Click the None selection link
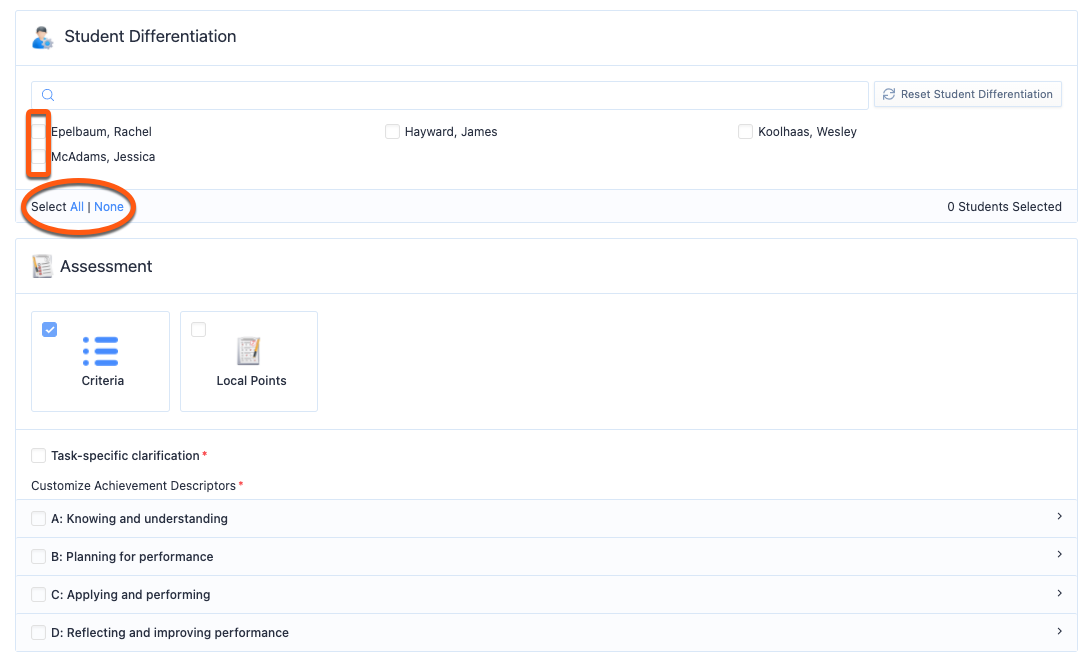 (109, 207)
